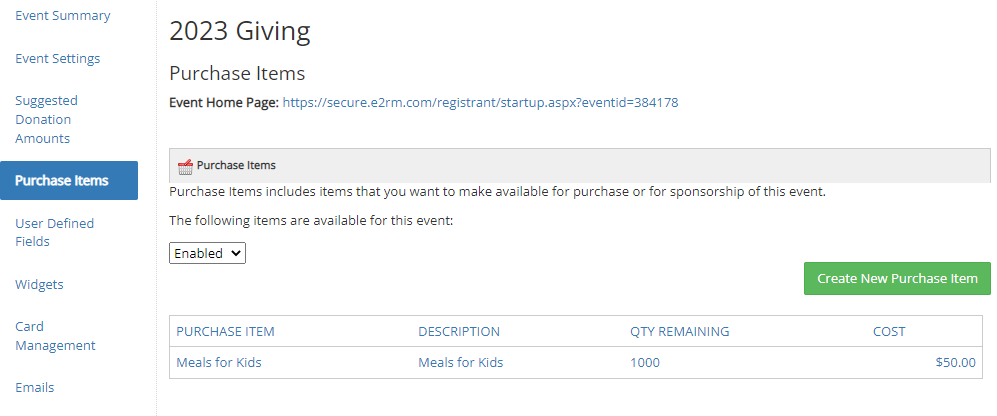Select Suggested Donation Amounts in sidebar
The width and height of the screenshot is (997, 416).
click(46, 120)
